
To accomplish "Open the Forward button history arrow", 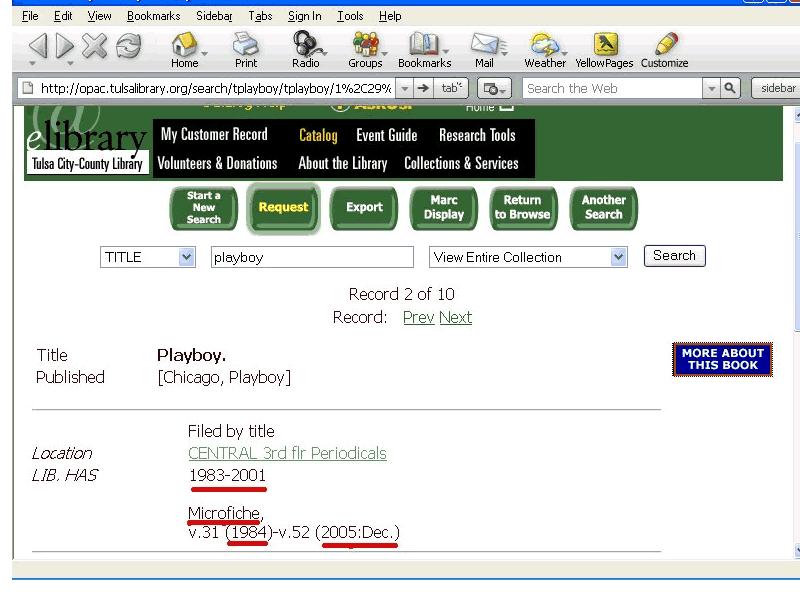I will pyautogui.click(x=70, y=64).
